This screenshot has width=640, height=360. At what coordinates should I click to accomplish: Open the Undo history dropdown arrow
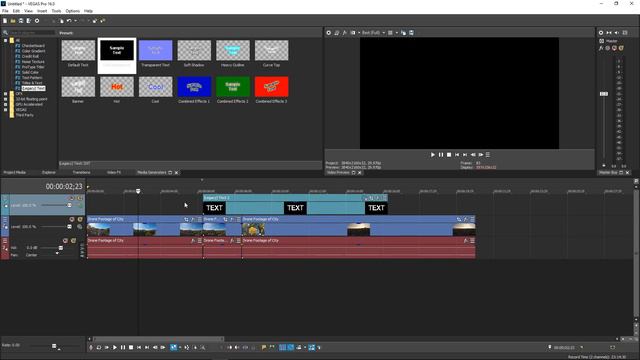(x=75, y=21)
